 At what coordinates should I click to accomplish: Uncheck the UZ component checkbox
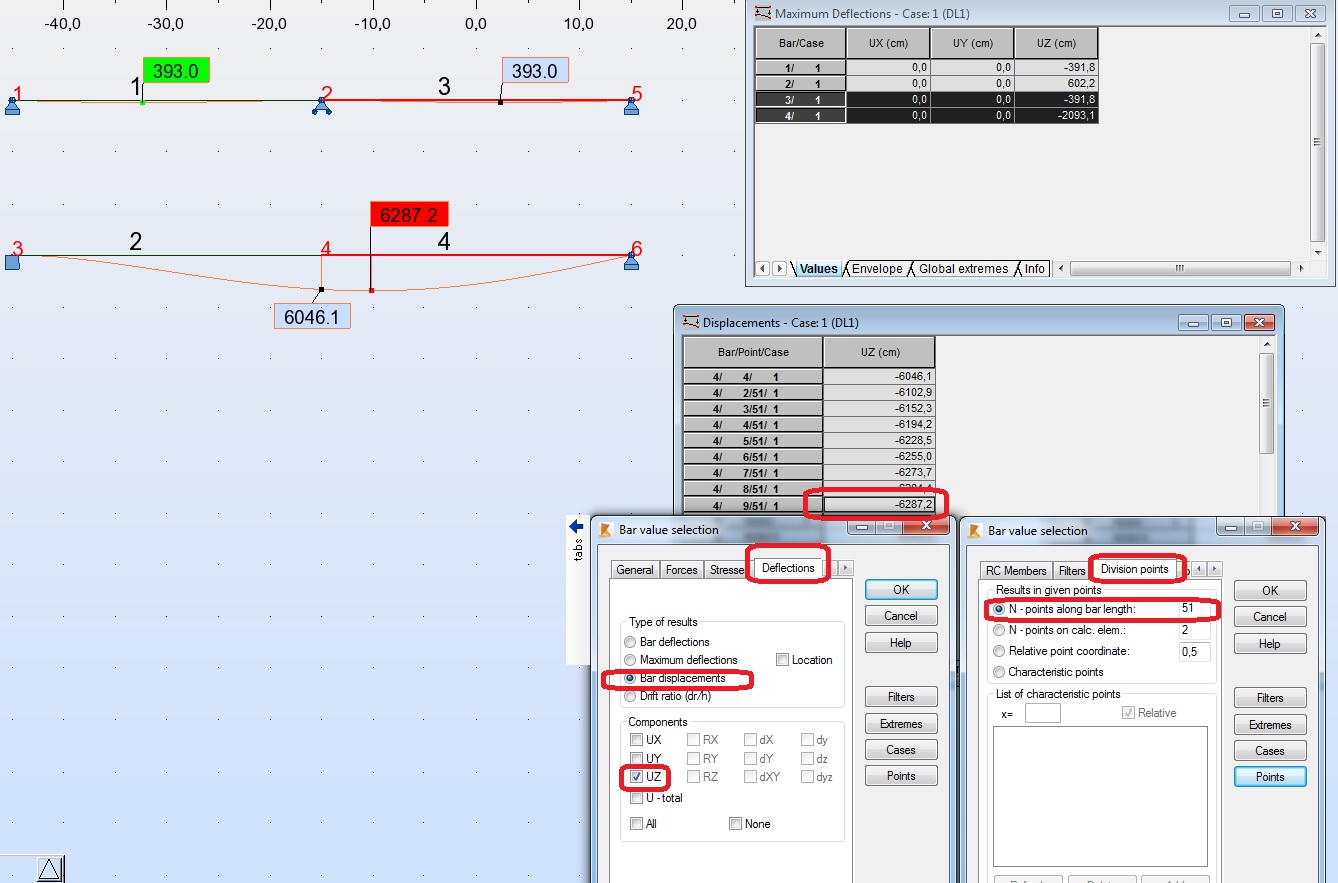coord(637,777)
